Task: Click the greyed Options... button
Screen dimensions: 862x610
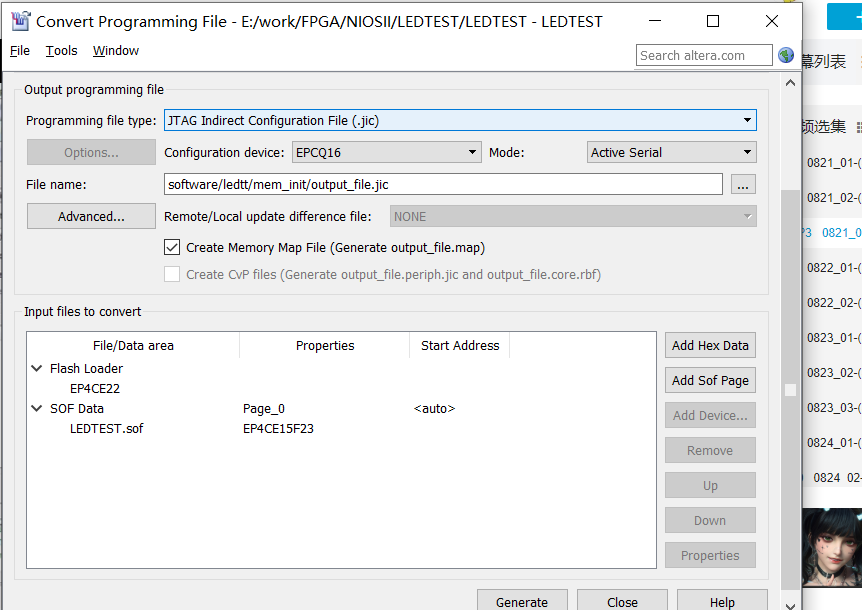Action: pyautogui.click(x=91, y=152)
